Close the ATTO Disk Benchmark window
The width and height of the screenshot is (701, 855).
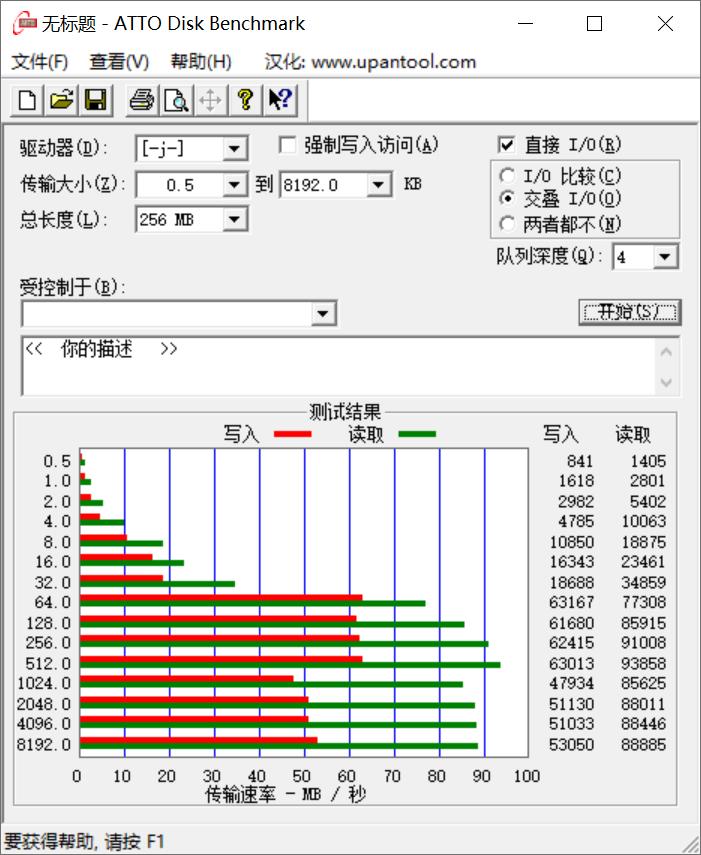[665, 23]
